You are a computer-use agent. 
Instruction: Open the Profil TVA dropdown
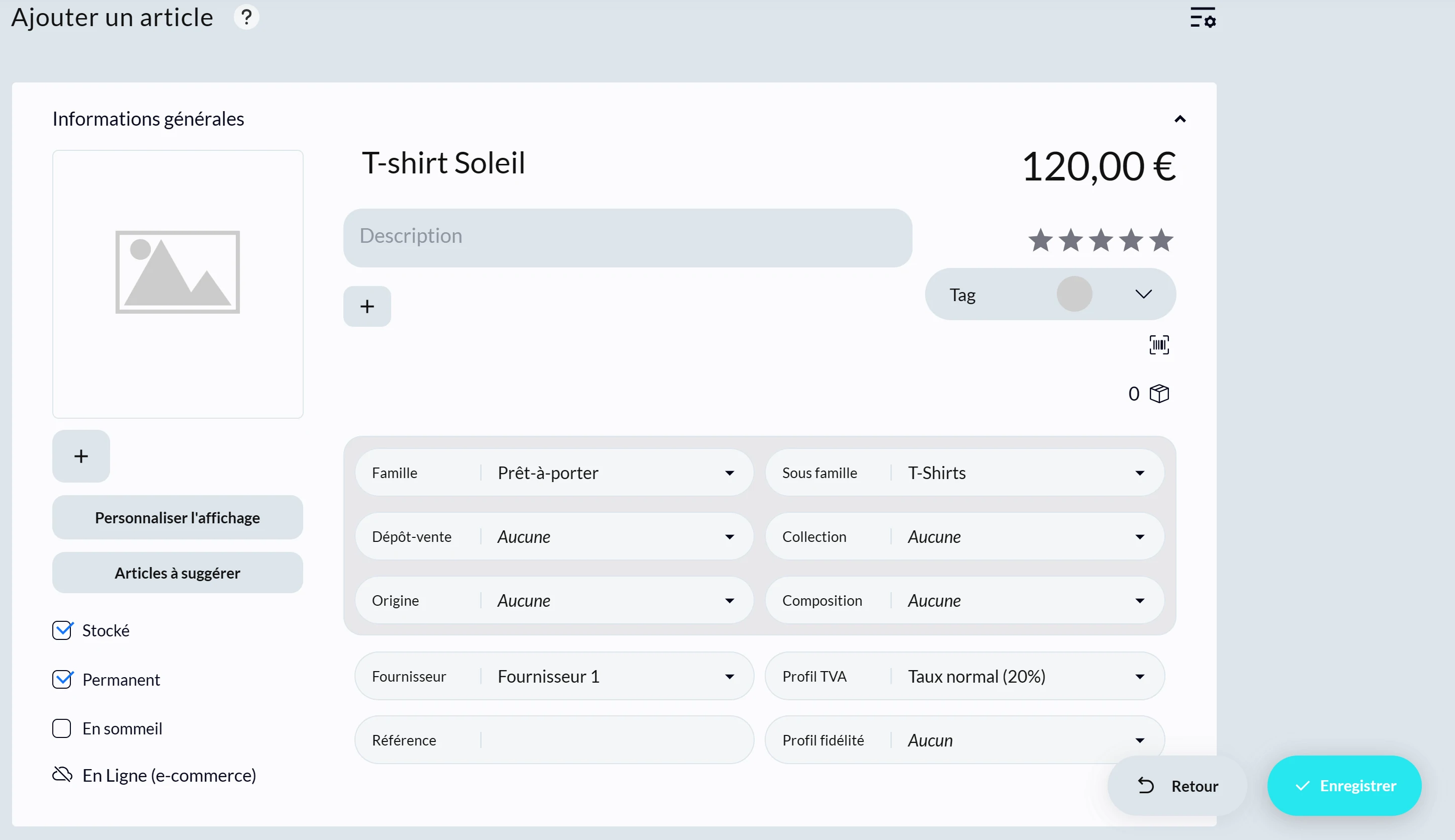(964, 676)
